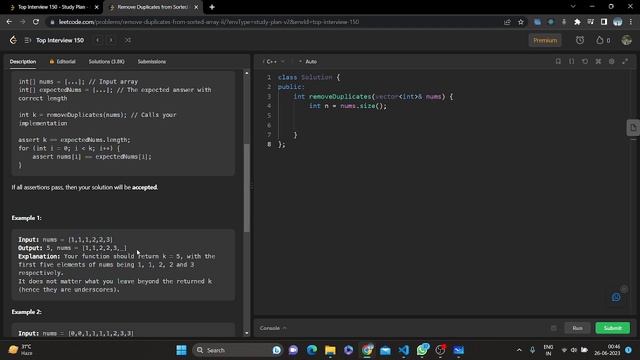Viewport: 640px width, 360px height.
Task: Open the notes side panel icon
Action: tap(633, 128)
